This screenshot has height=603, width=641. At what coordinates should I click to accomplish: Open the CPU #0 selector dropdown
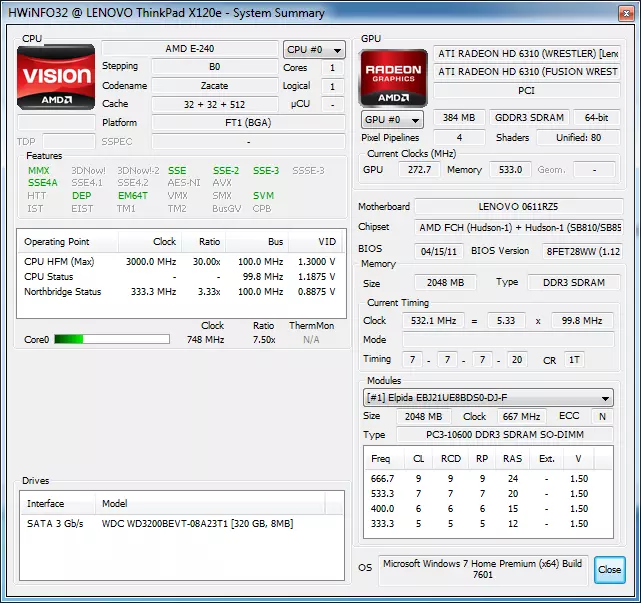tap(314, 50)
